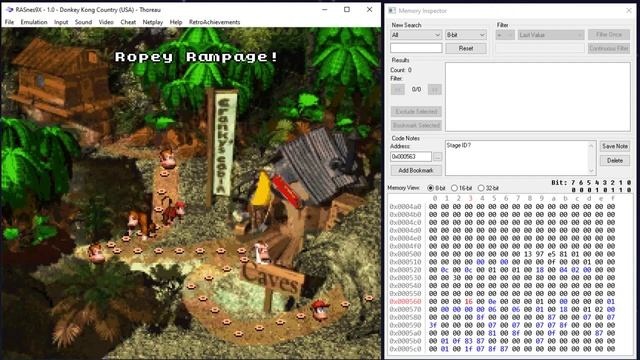
Task: Open the Sound menu
Action: click(83, 22)
